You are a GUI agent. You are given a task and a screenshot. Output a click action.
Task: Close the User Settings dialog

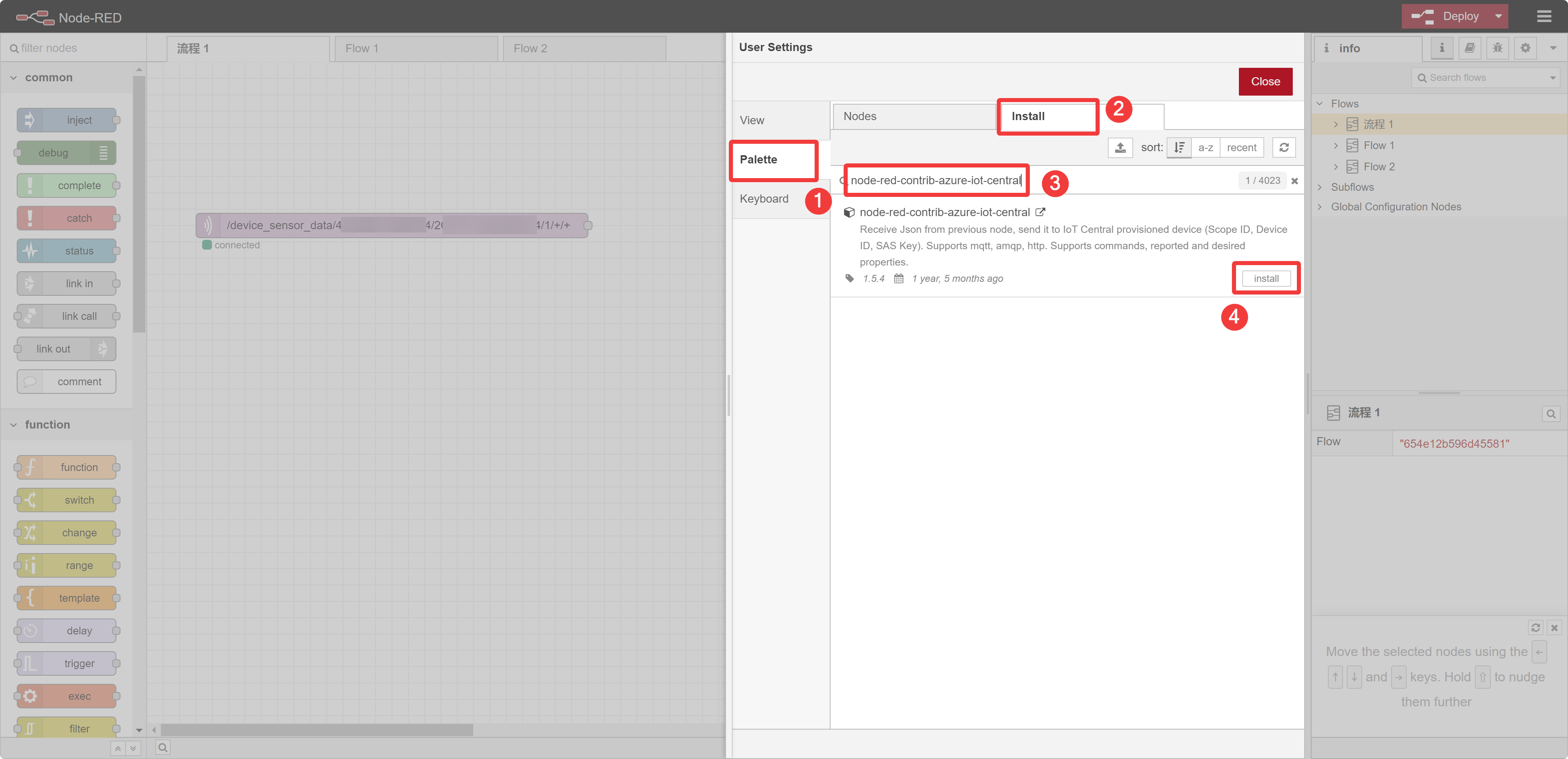[x=1265, y=82]
